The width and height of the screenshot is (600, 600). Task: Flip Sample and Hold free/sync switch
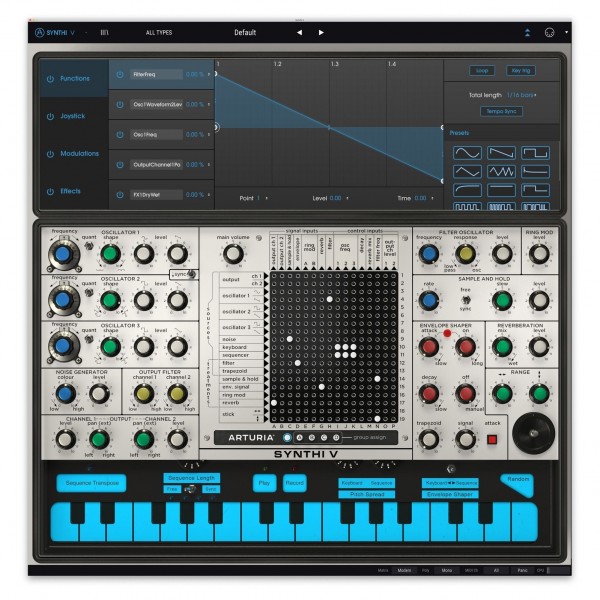(465, 300)
